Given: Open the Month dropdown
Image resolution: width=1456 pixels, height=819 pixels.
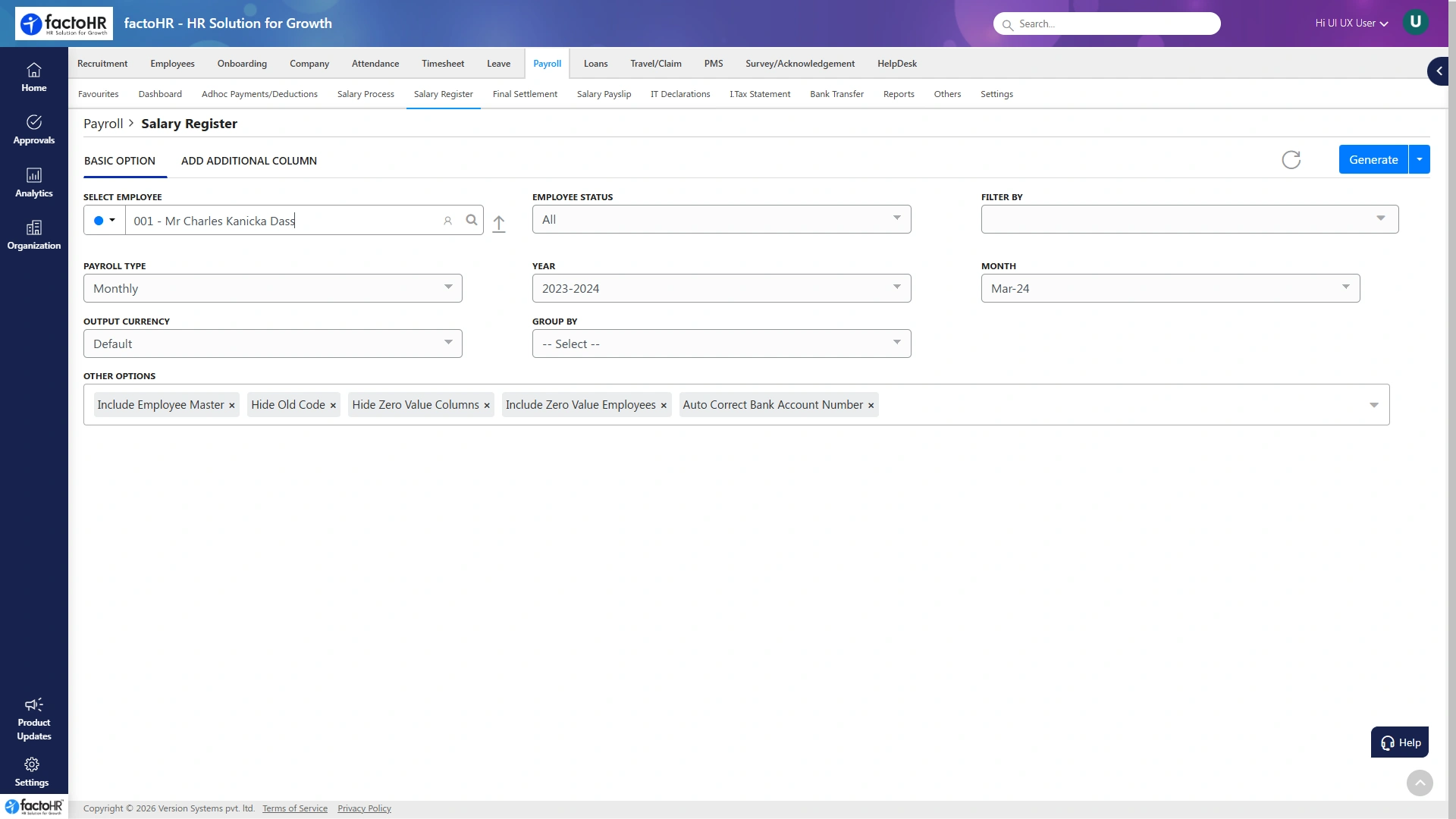Looking at the screenshot, I should 1170,288.
